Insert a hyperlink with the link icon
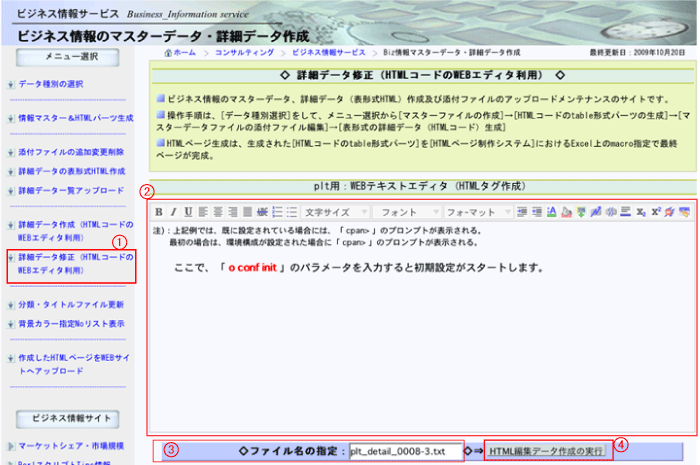The image size is (700, 465). pyautogui.click(x=596, y=212)
